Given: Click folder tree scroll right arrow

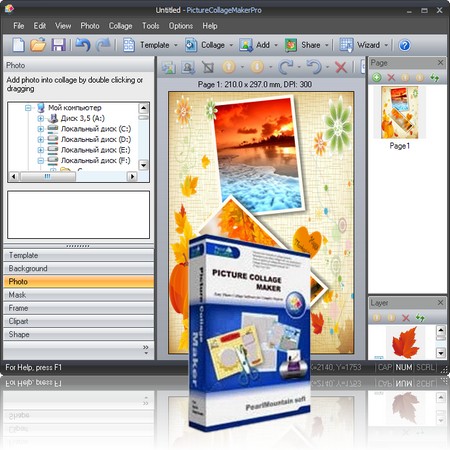Looking at the screenshot, I should 132,176.
